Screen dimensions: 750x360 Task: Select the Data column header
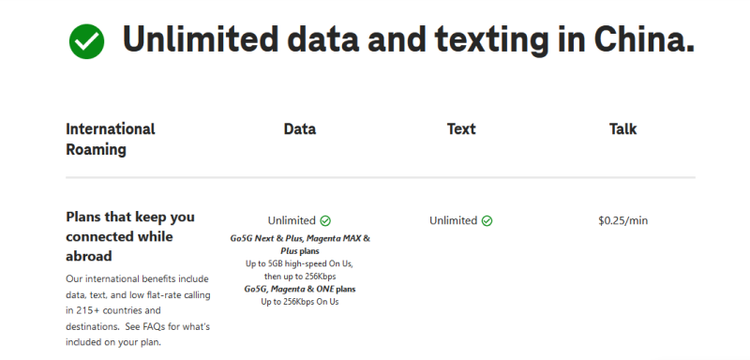pyautogui.click(x=300, y=129)
